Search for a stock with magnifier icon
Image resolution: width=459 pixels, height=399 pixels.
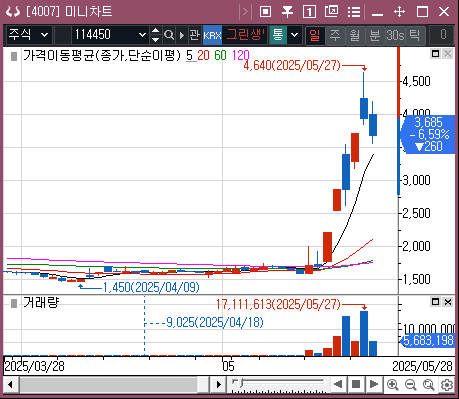(169, 35)
